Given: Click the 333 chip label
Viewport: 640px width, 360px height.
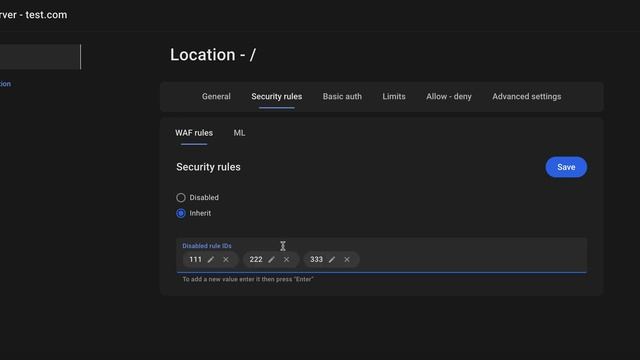Looking at the screenshot, I should [x=316, y=260].
